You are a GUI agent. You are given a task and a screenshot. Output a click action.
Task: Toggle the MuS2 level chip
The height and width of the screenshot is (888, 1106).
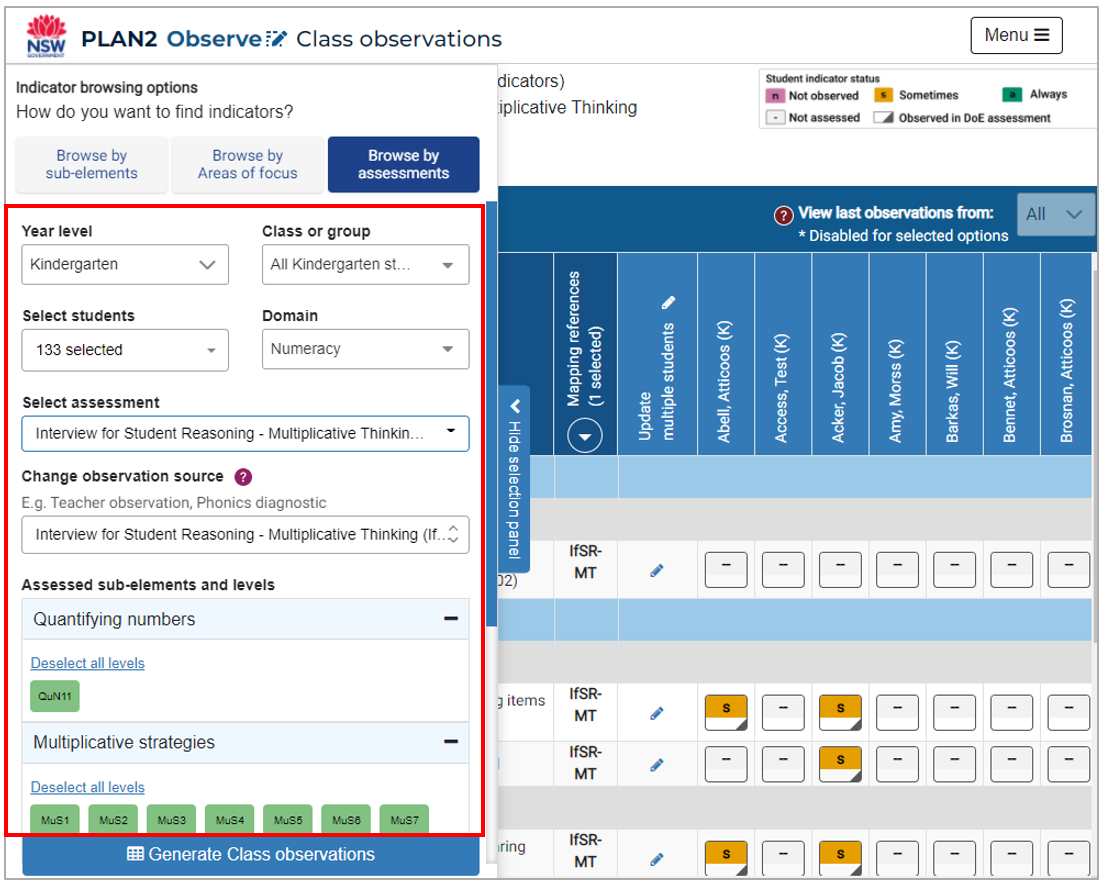(114, 820)
